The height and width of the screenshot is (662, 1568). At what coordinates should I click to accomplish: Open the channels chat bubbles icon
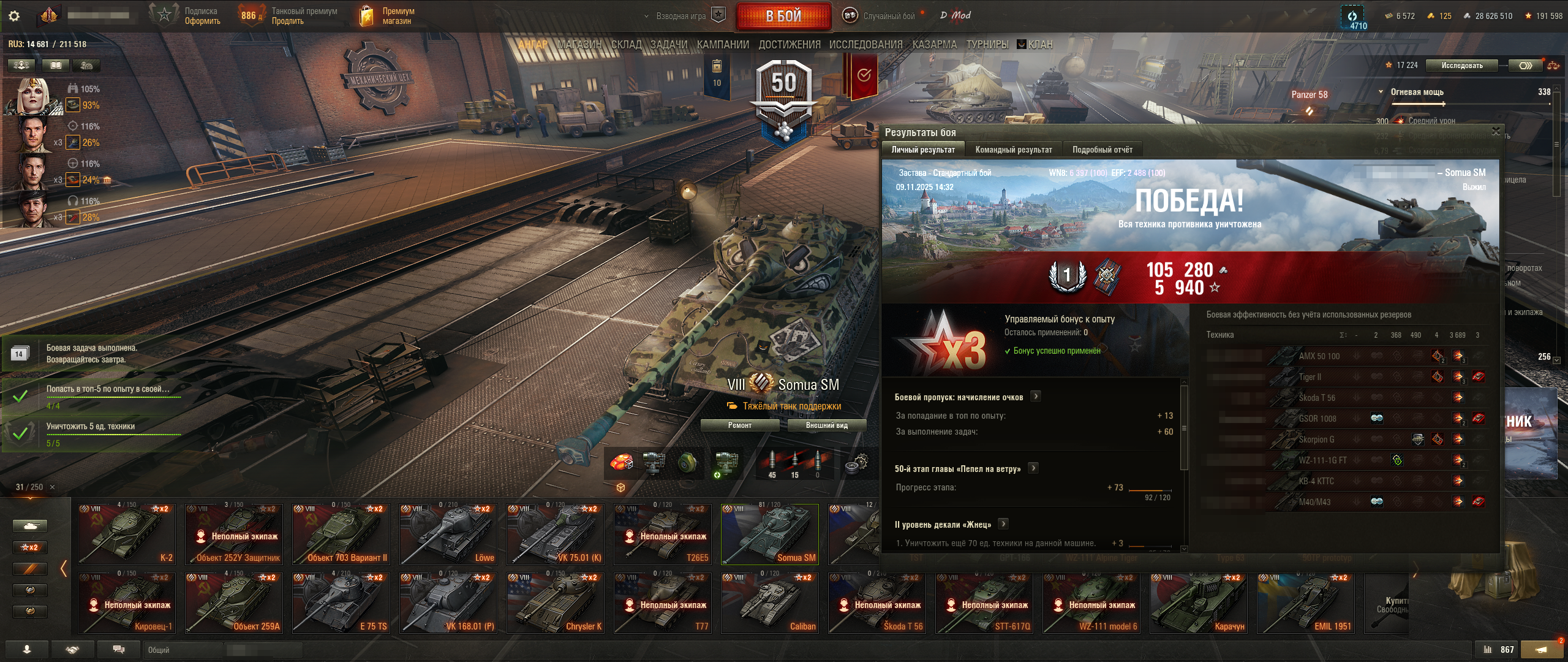click(x=119, y=649)
